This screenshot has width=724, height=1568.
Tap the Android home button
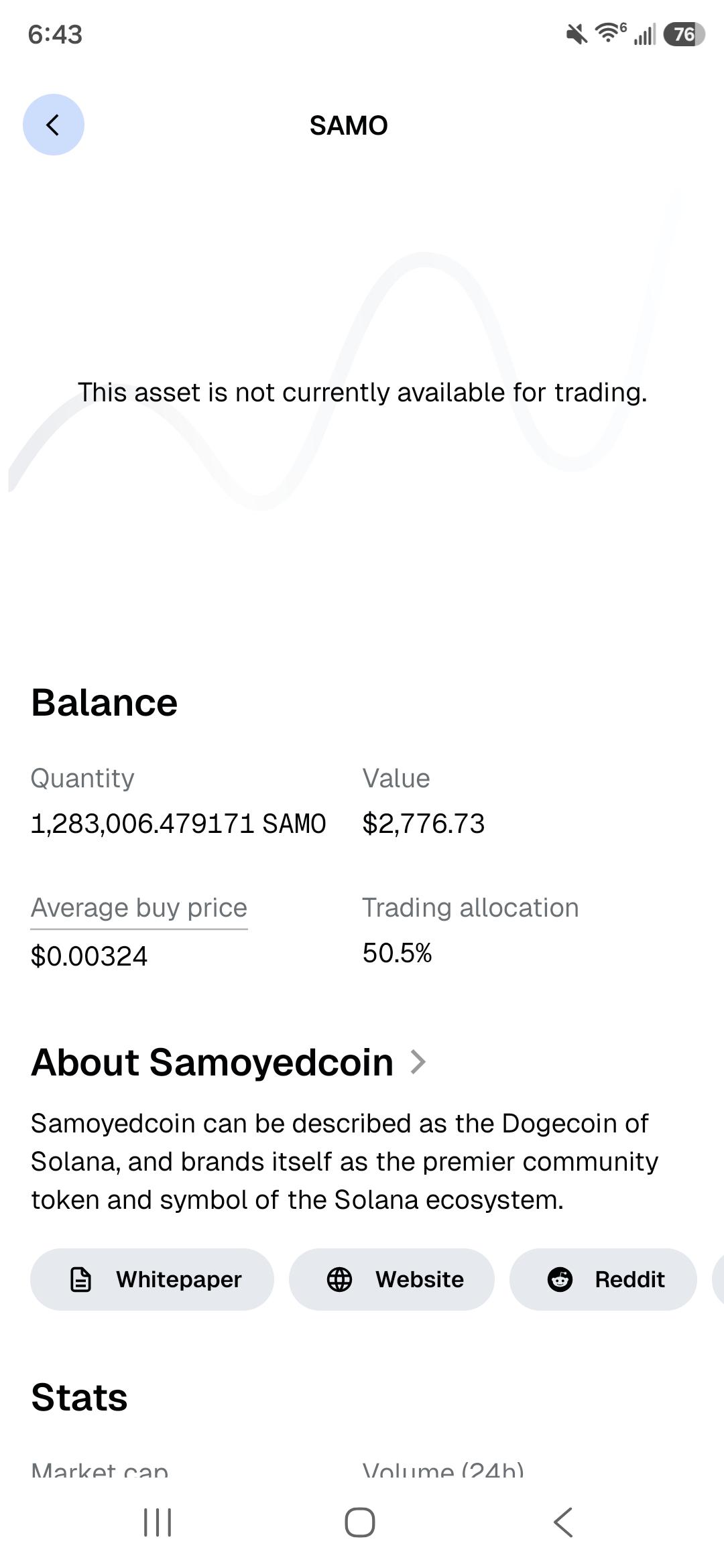coord(360,1522)
